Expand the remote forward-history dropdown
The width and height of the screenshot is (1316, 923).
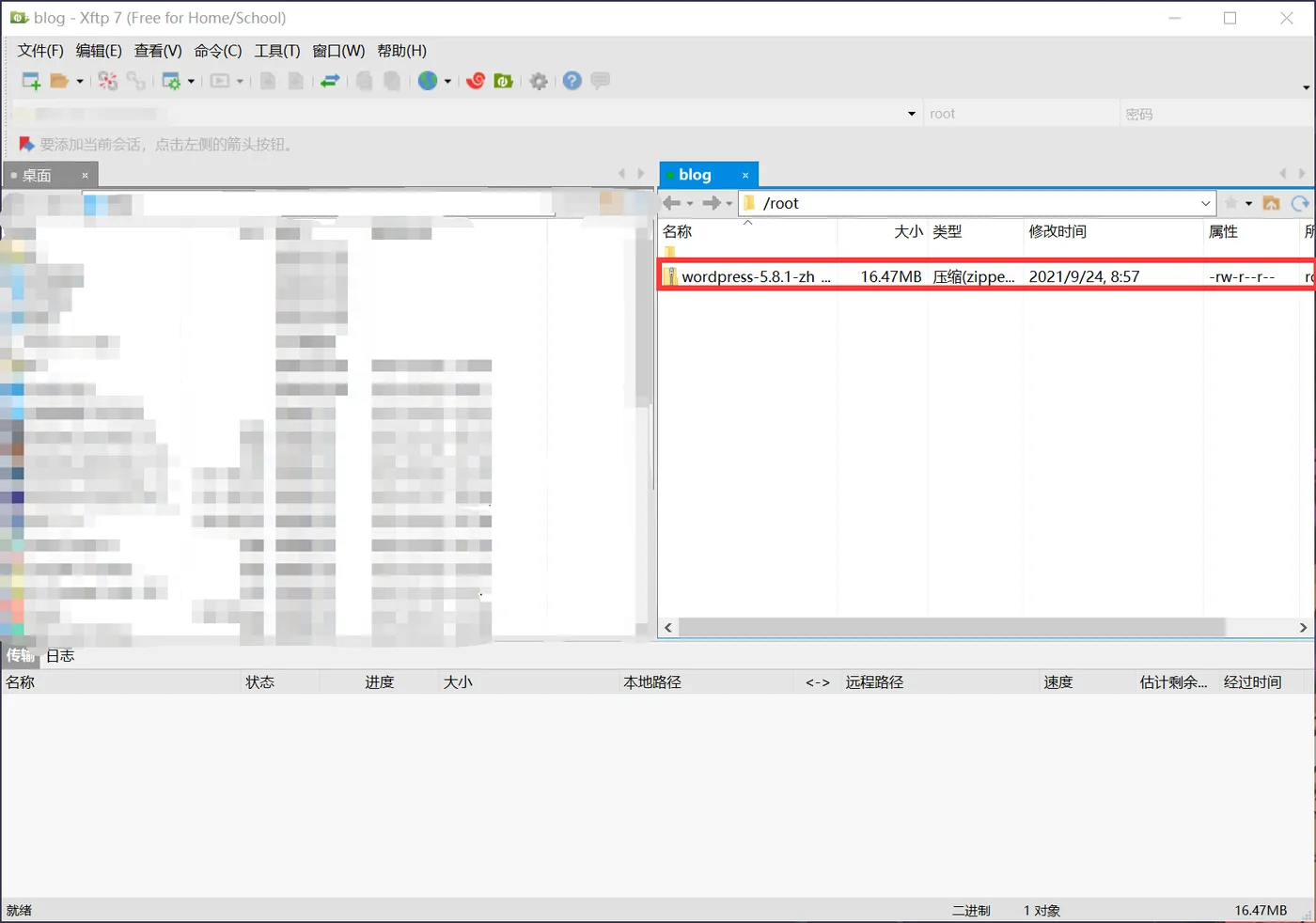pos(729,204)
